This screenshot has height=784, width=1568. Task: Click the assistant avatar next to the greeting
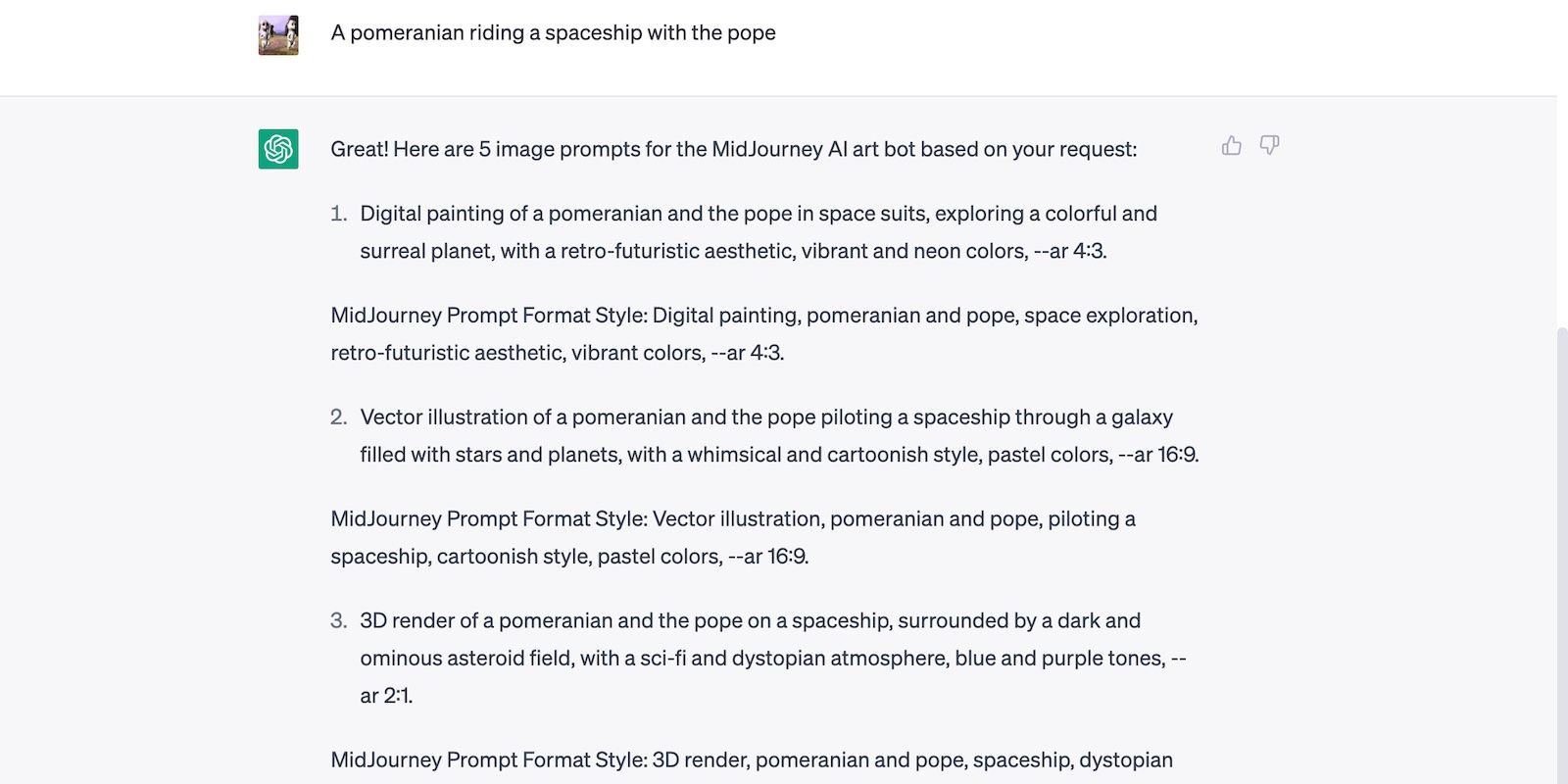tap(278, 146)
